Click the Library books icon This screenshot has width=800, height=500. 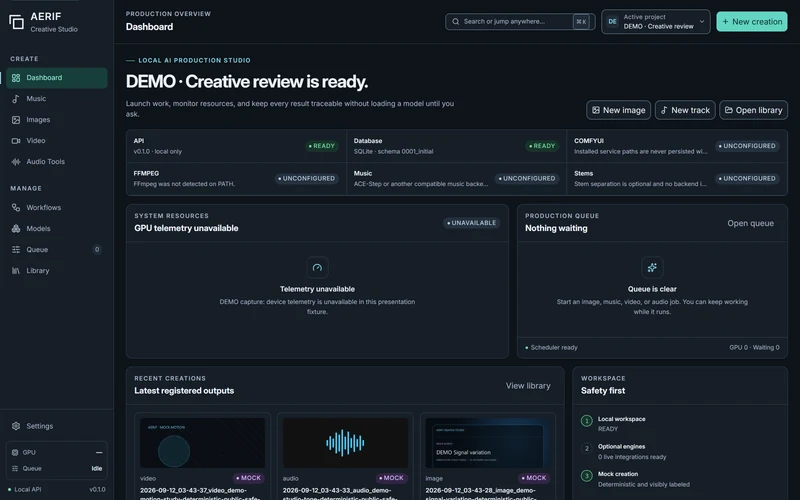16,270
